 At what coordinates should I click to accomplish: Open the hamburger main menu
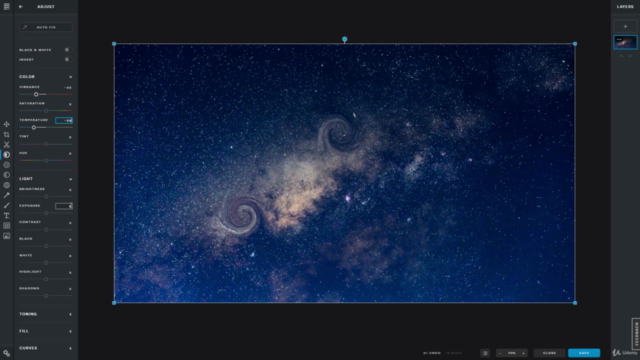click(x=7, y=7)
